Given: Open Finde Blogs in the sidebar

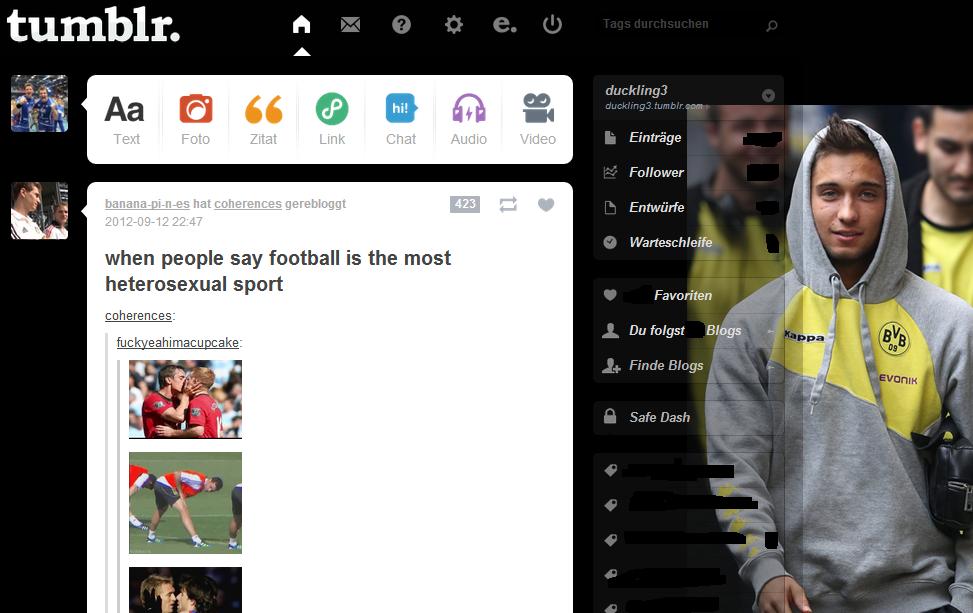Looking at the screenshot, I should tap(689, 365).
